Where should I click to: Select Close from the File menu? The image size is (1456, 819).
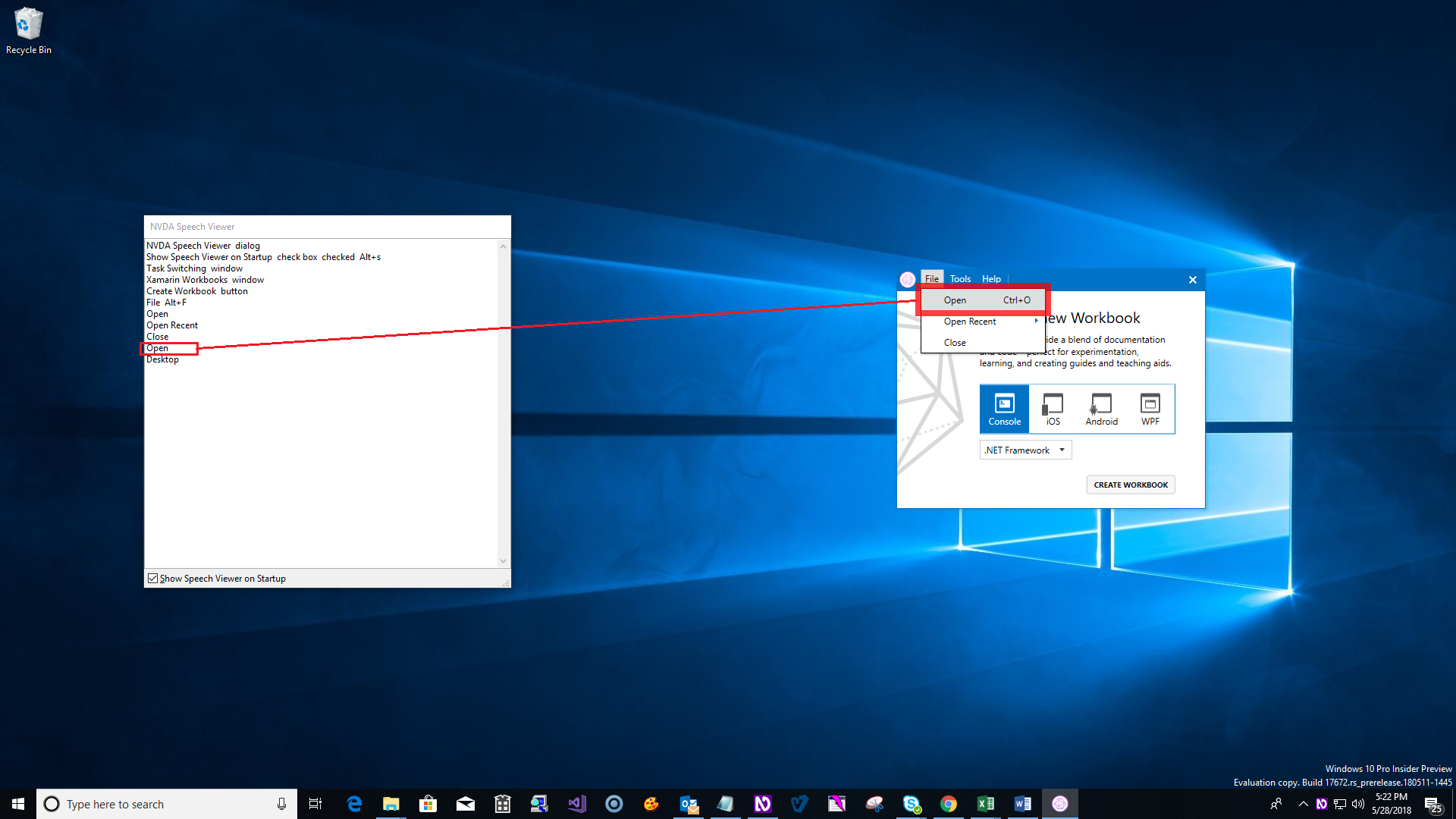[954, 342]
